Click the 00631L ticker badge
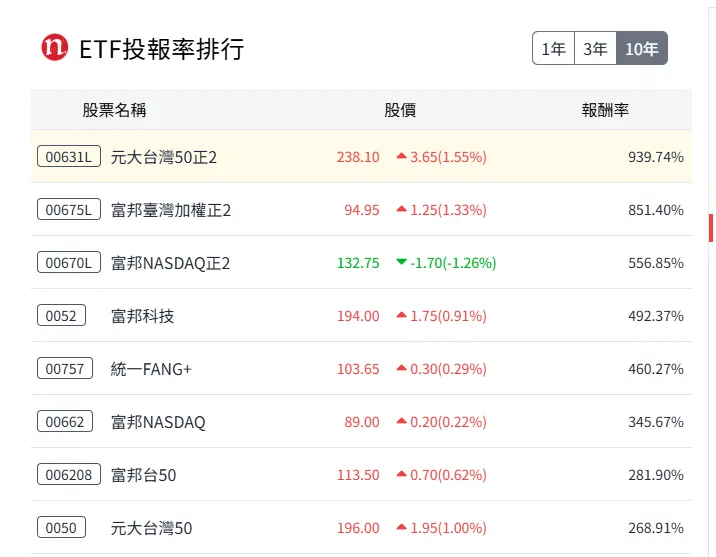This screenshot has height=557, width=716. point(69,157)
